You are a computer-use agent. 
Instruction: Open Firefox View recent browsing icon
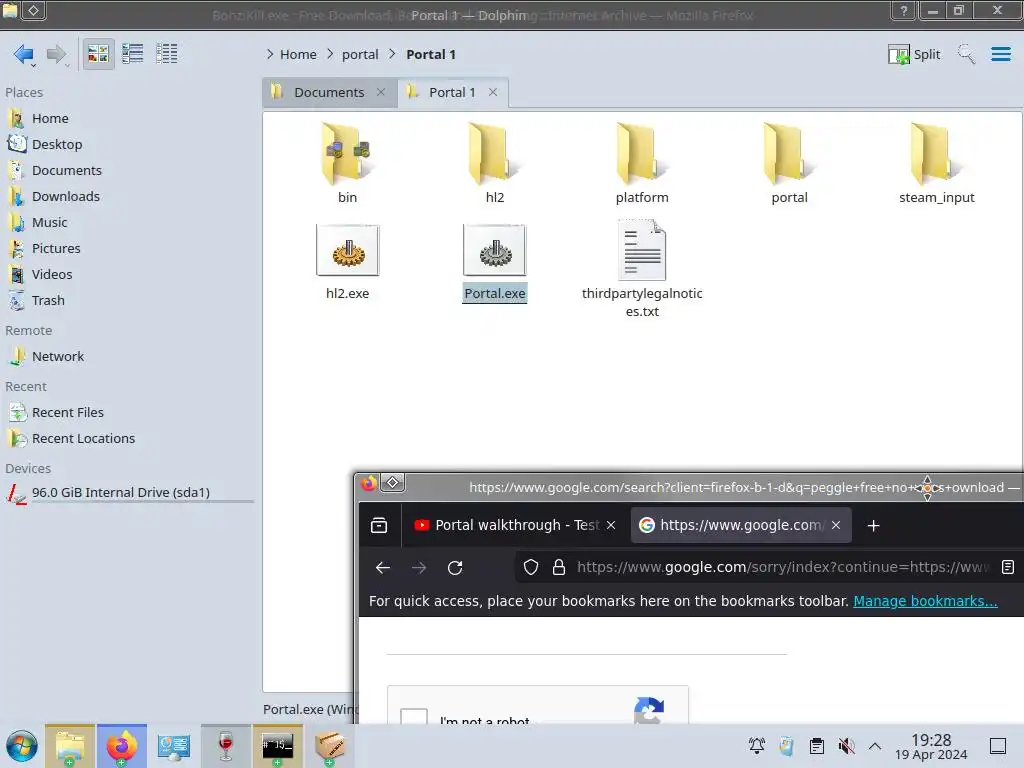[x=379, y=526]
